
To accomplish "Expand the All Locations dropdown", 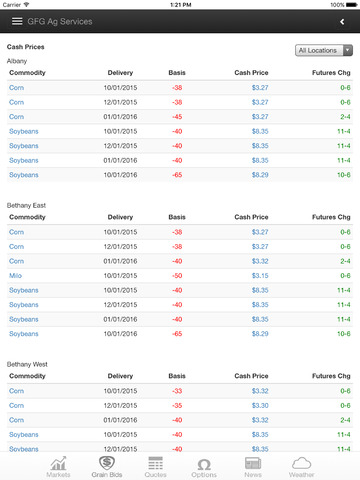I will coord(324,50).
